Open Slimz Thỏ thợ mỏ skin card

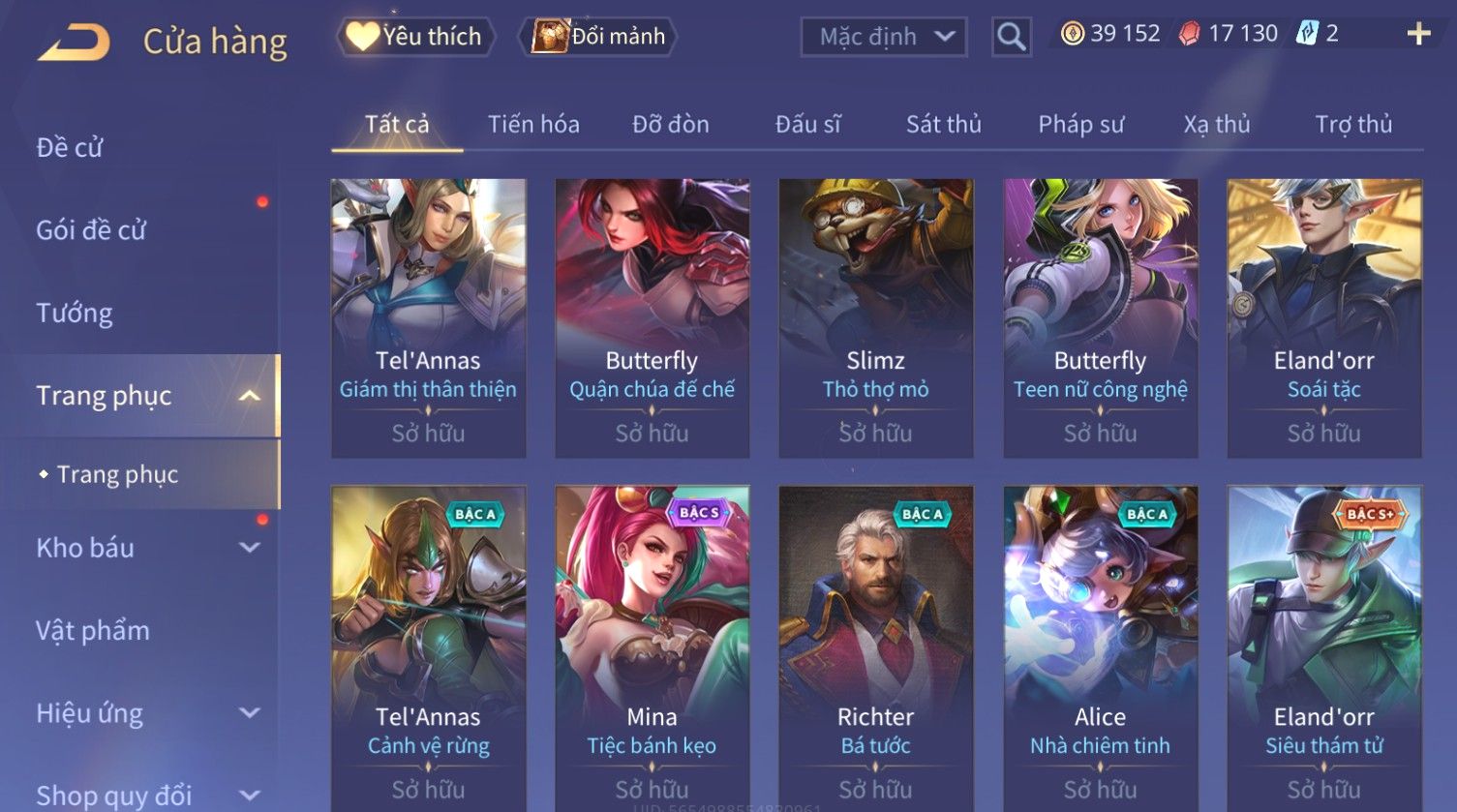click(x=875, y=317)
